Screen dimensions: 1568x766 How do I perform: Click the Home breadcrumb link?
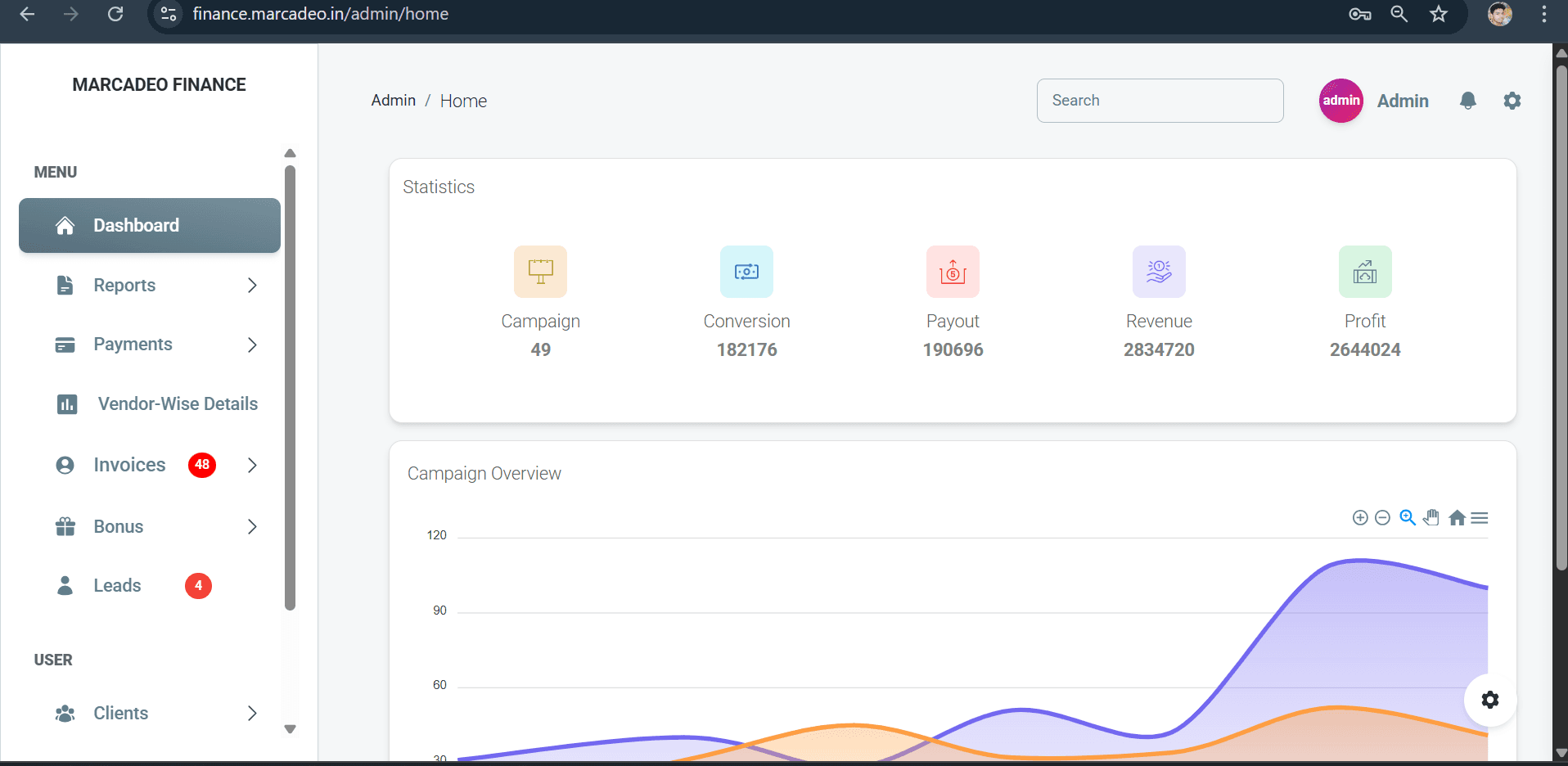click(x=463, y=100)
